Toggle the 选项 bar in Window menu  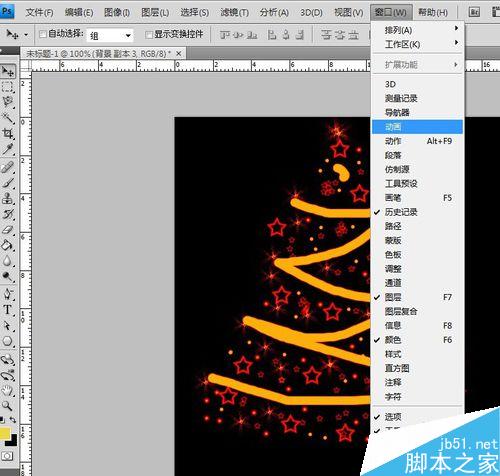(x=417, y=417)
